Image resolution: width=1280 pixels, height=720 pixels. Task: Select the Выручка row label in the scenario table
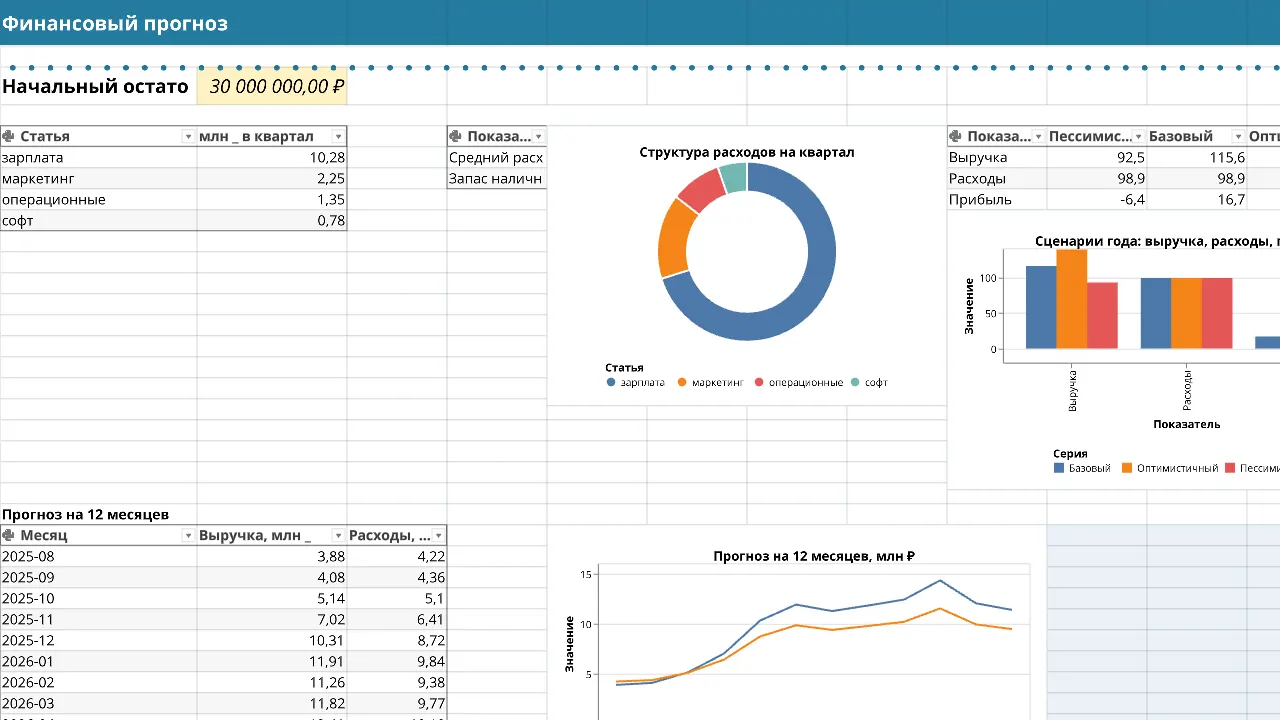click(x=997, y=158)
